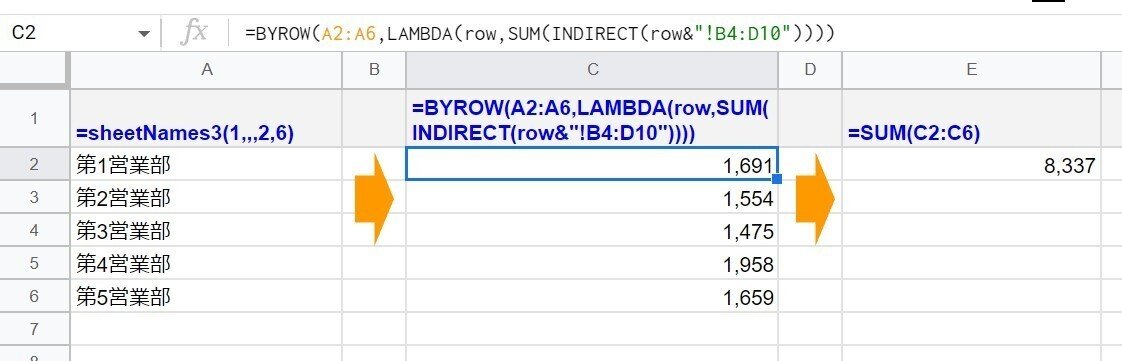Select cell with value 1,554
This screenshot has height=361, width=1122.
[x=592, y=197]
